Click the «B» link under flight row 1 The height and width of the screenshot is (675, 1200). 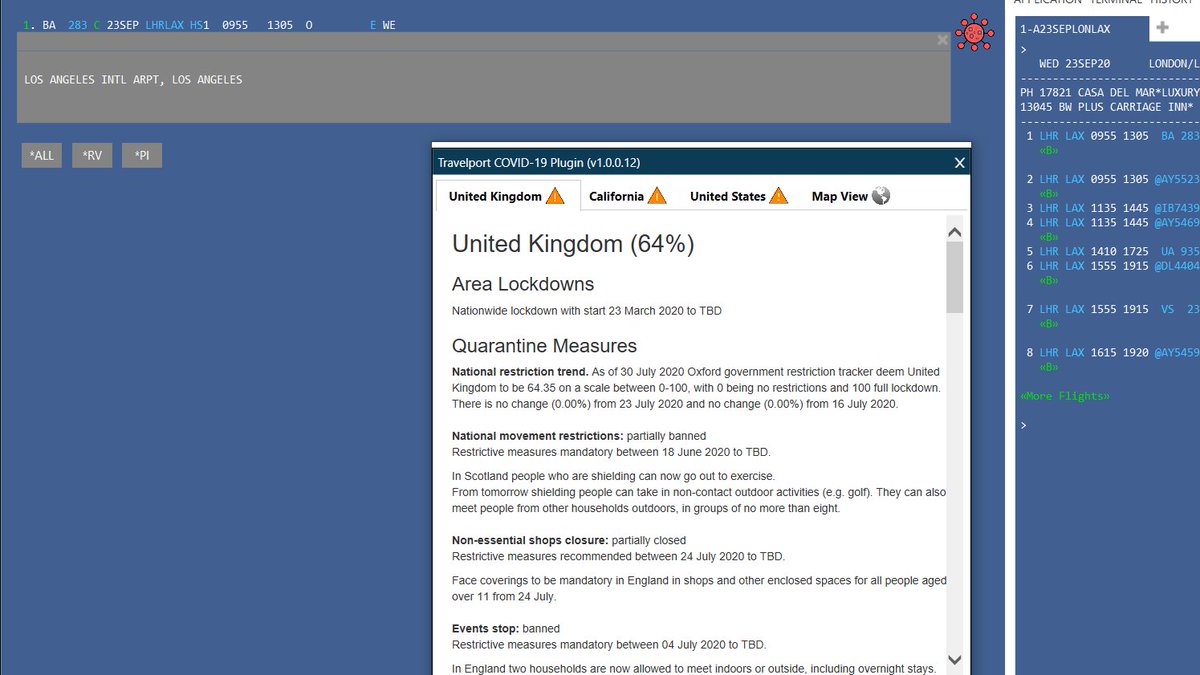click(x=1048, y=150)
